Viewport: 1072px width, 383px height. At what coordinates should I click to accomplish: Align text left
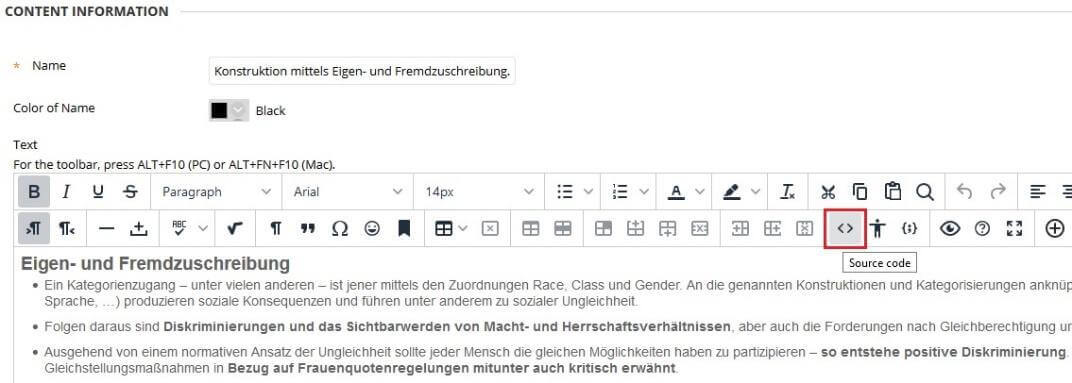click(x=1038, y=192)
